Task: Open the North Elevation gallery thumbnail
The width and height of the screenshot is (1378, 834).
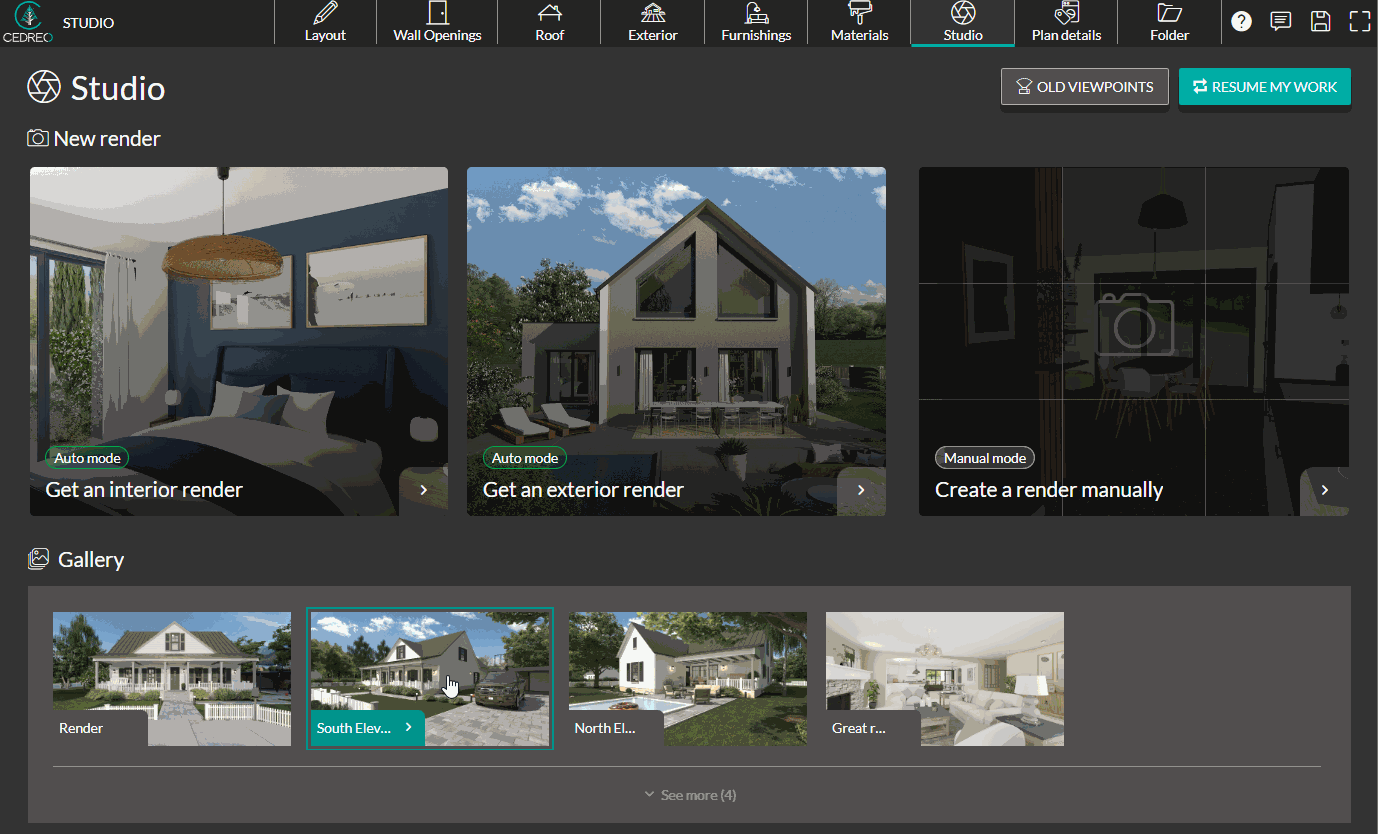Action: click(688, 678)
